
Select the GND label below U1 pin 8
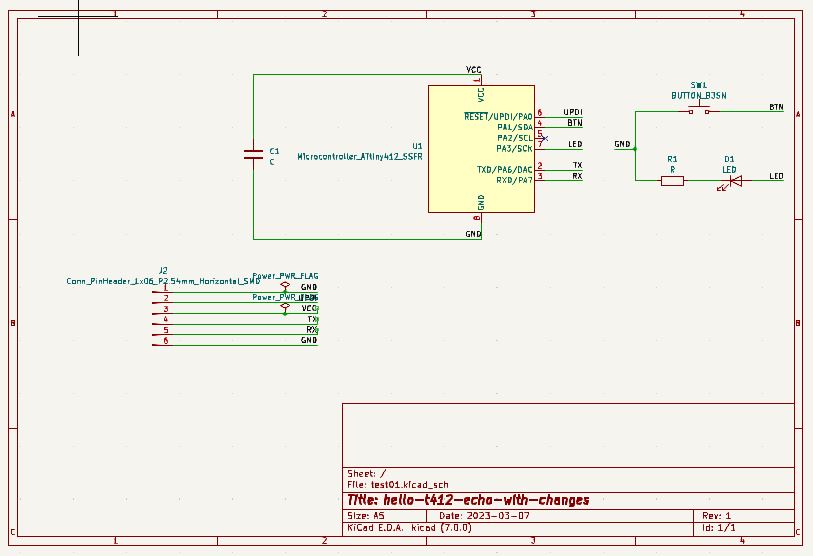point(473,234)
